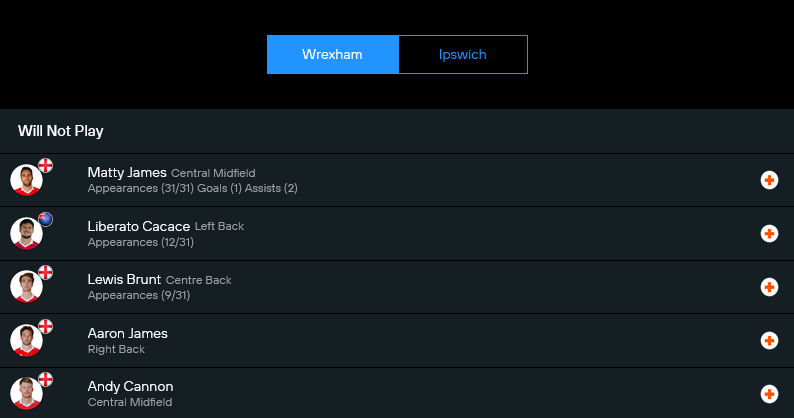The height and width of the screenshot is (418, 794).
Task: Click England flag beside Aaron James
Action: pyautogui.click(x=46, y=326)
